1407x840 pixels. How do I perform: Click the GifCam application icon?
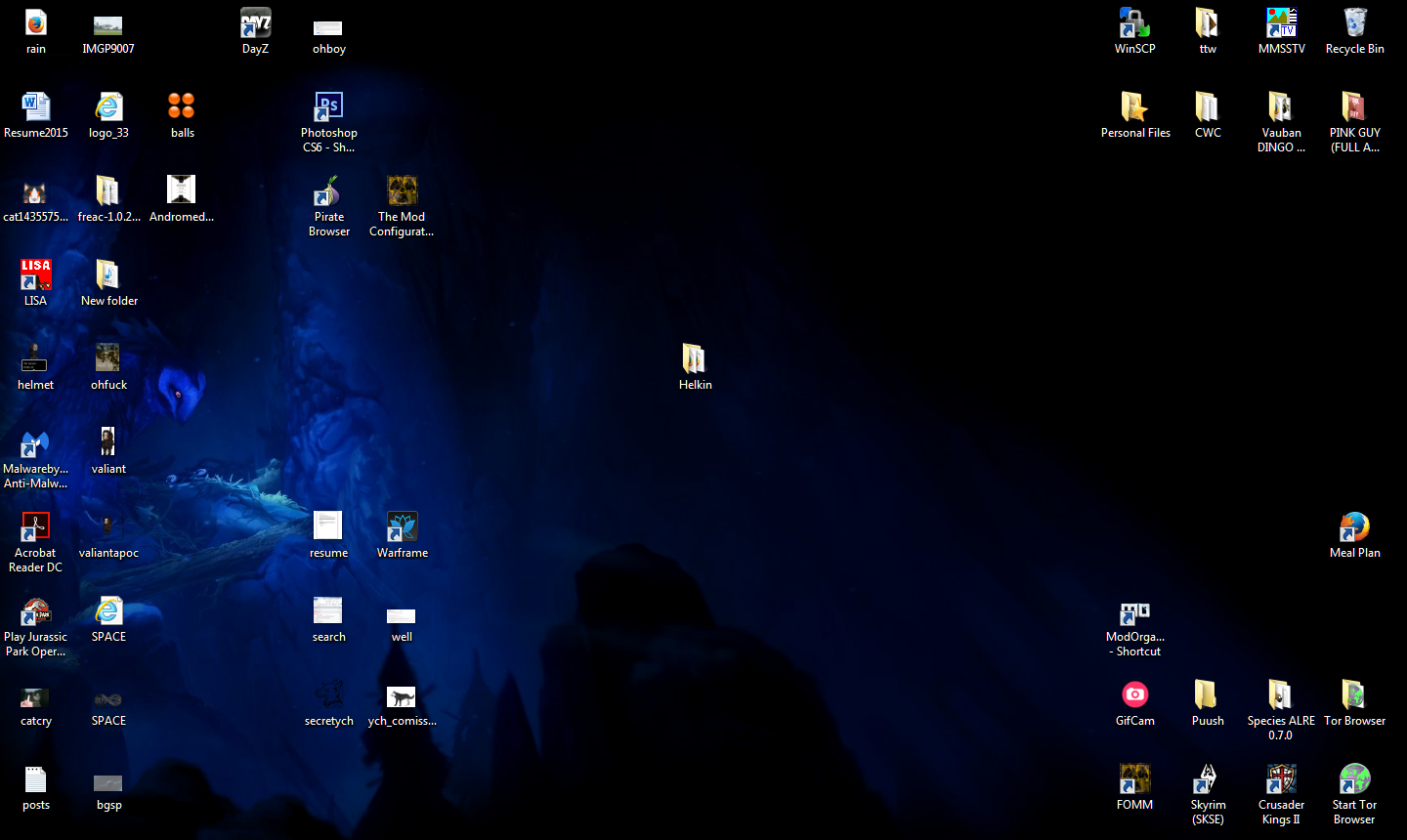tap(1134, 694)
